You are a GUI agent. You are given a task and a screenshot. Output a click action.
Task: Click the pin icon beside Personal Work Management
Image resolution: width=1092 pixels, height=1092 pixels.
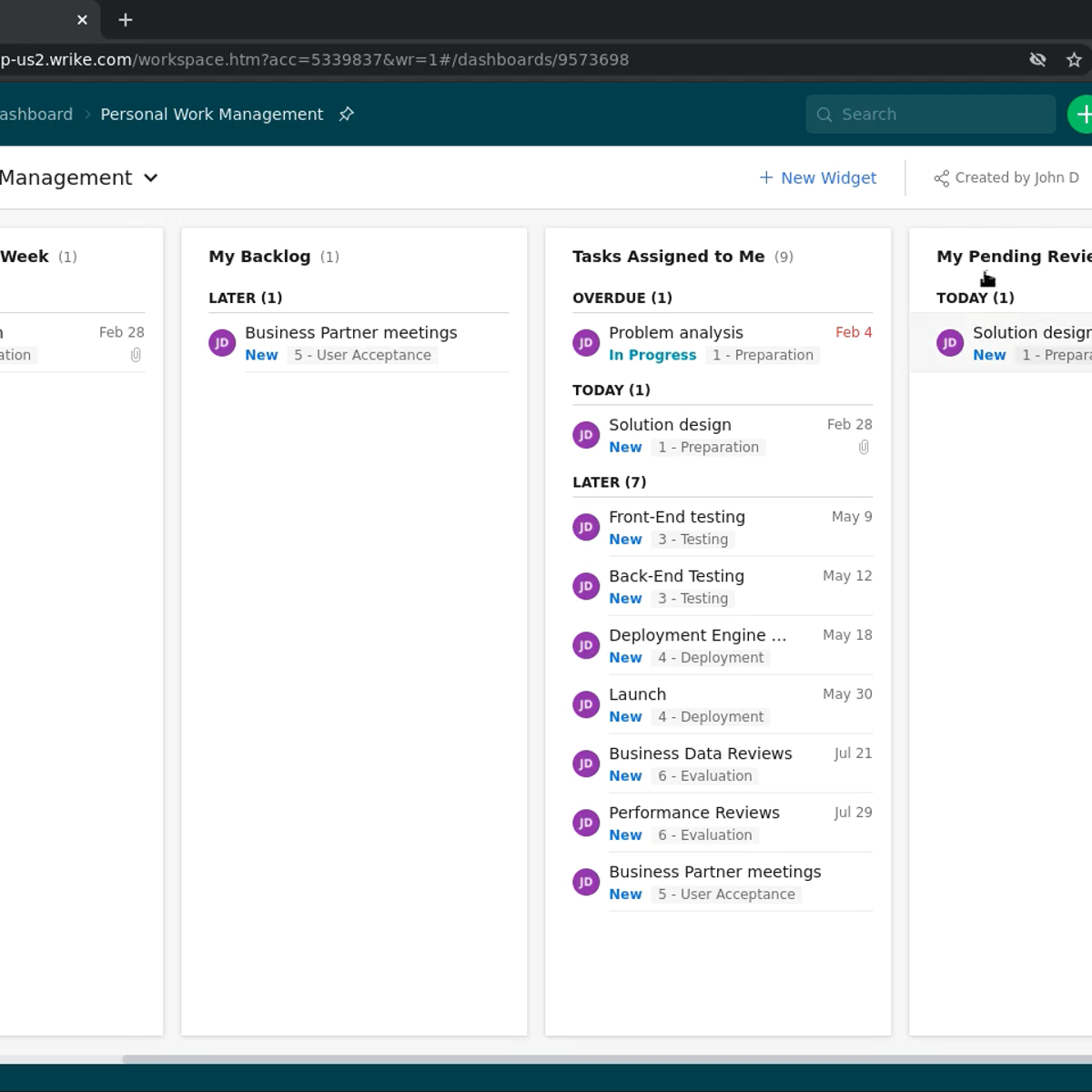[346, 115]
